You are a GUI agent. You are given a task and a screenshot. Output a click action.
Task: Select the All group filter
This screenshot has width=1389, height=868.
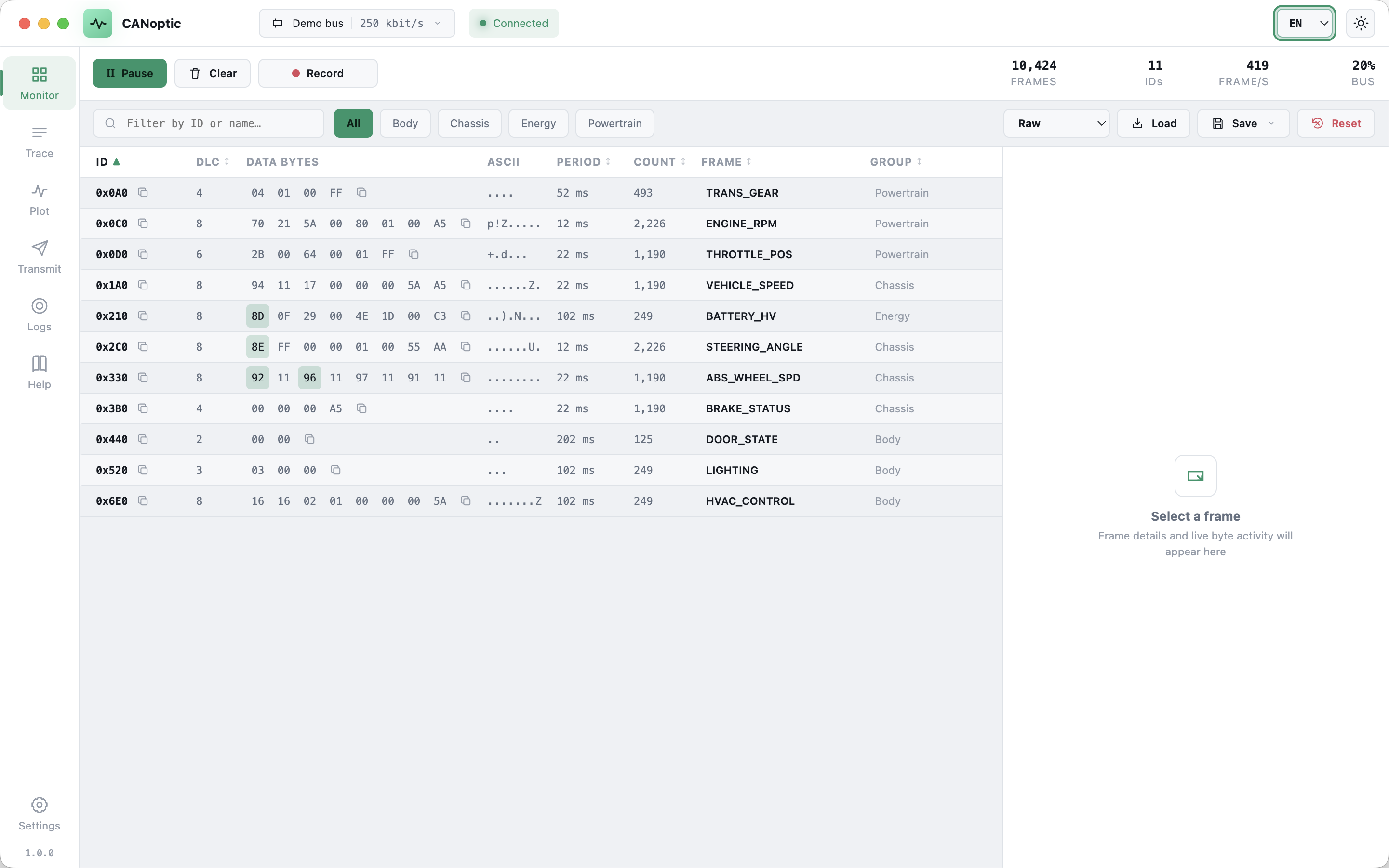pyautogui.click(x=353, y=123)
